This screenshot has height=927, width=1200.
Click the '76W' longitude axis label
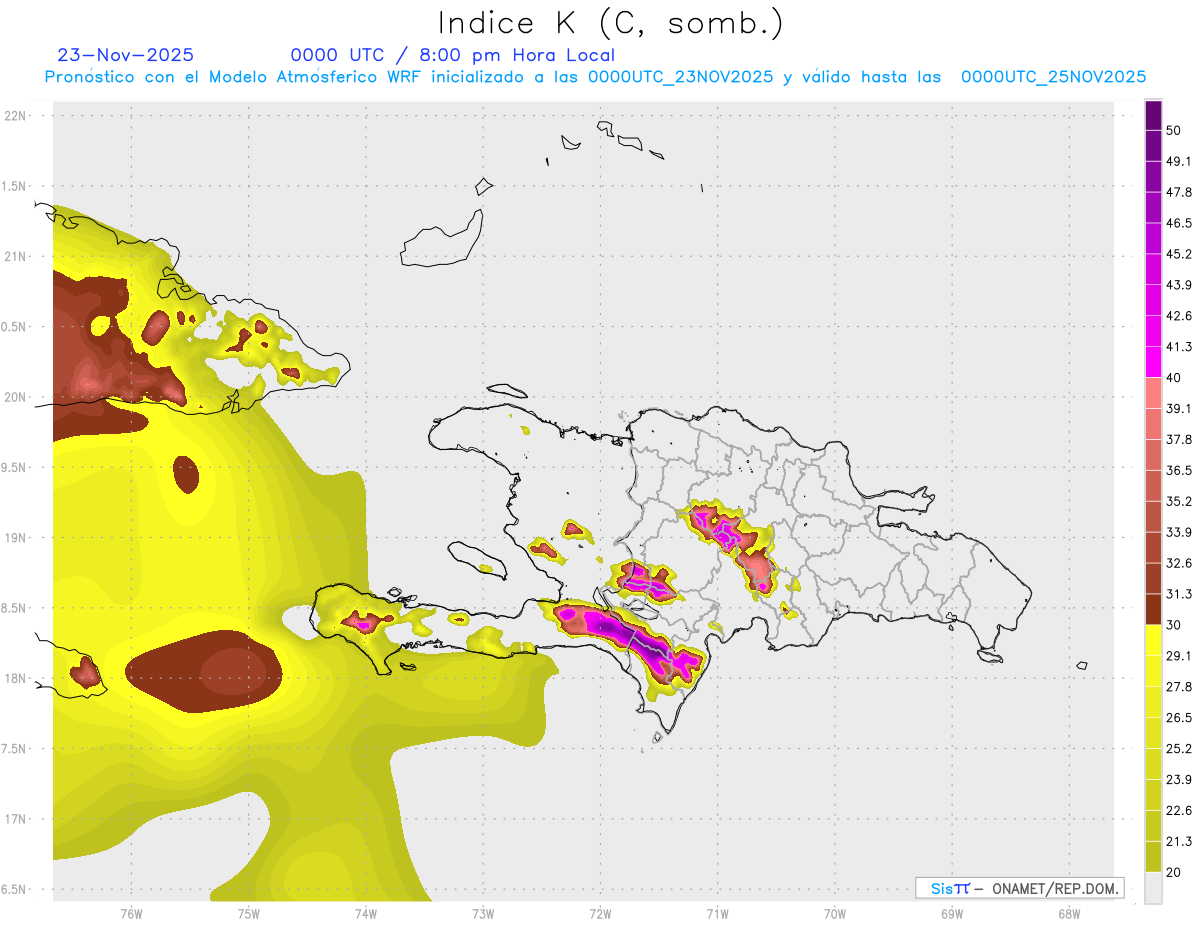click(x=131, y=913)
